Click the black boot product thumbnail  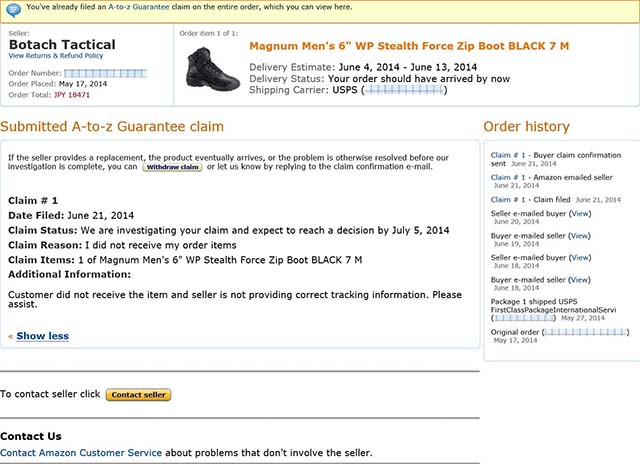(212, 69)
